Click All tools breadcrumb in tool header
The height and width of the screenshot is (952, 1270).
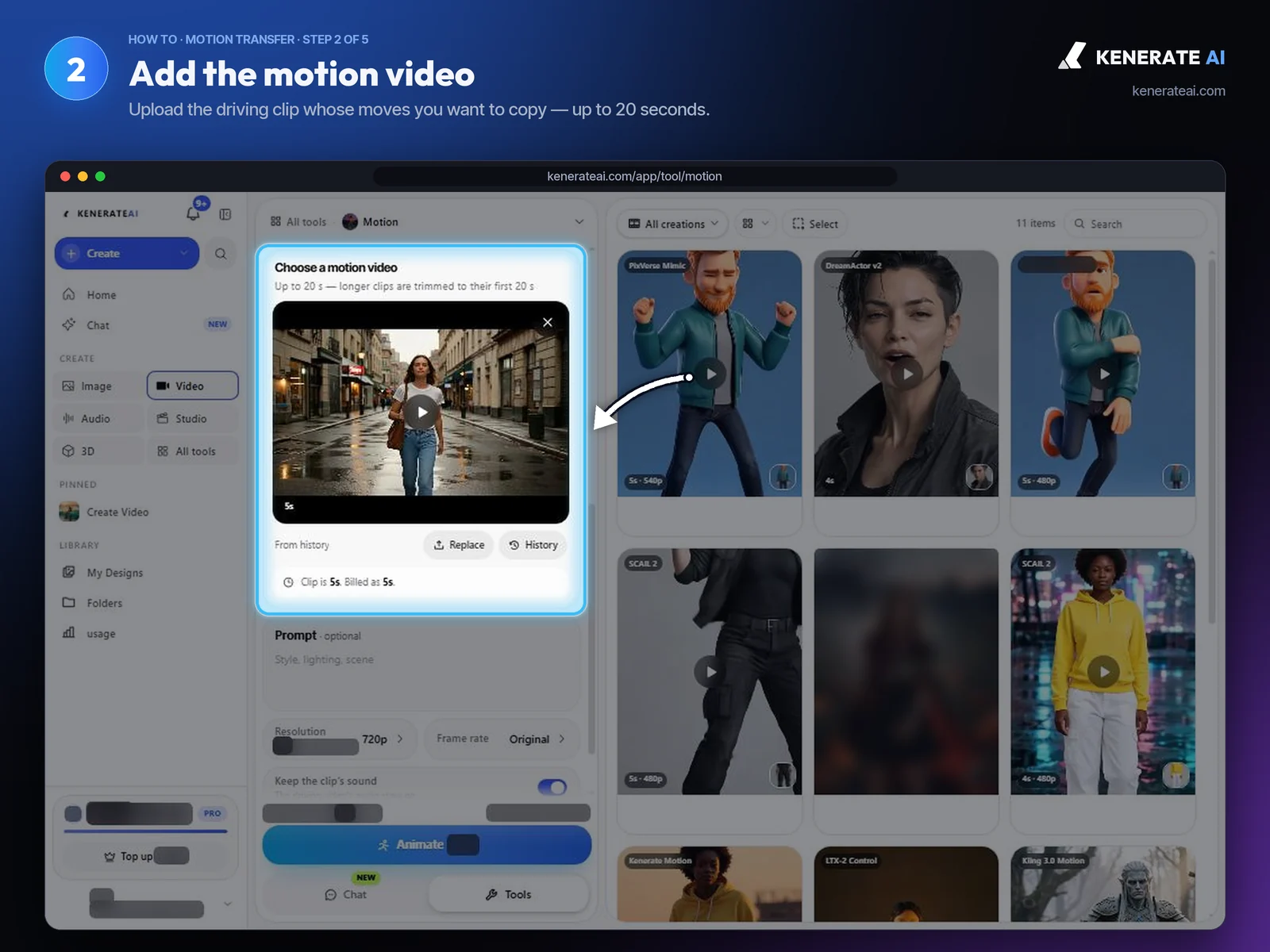298,222
